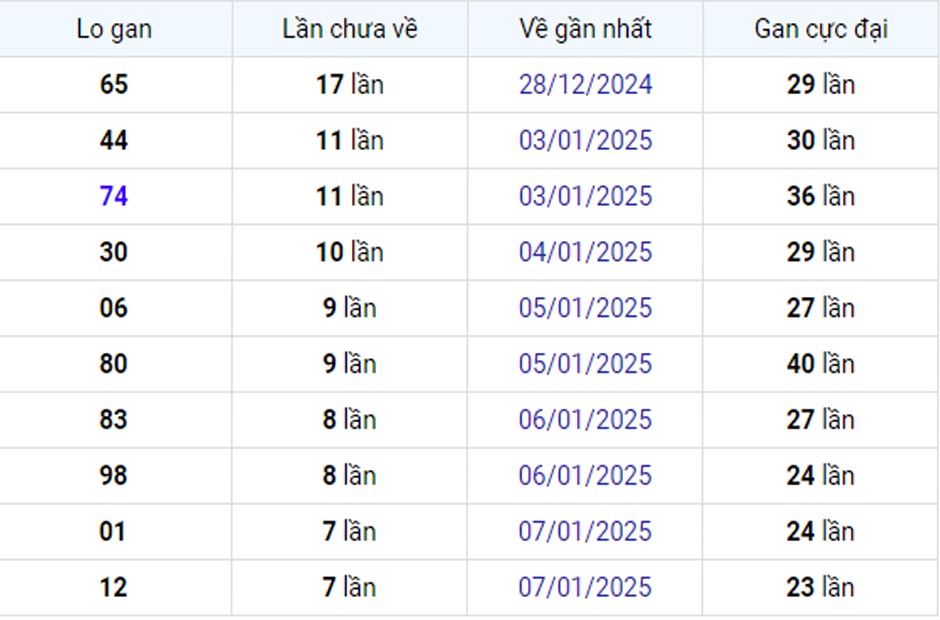This screenshot has height=620, width=940.
Task: Click the Về gần nhất header
Action: coord(585,29)
